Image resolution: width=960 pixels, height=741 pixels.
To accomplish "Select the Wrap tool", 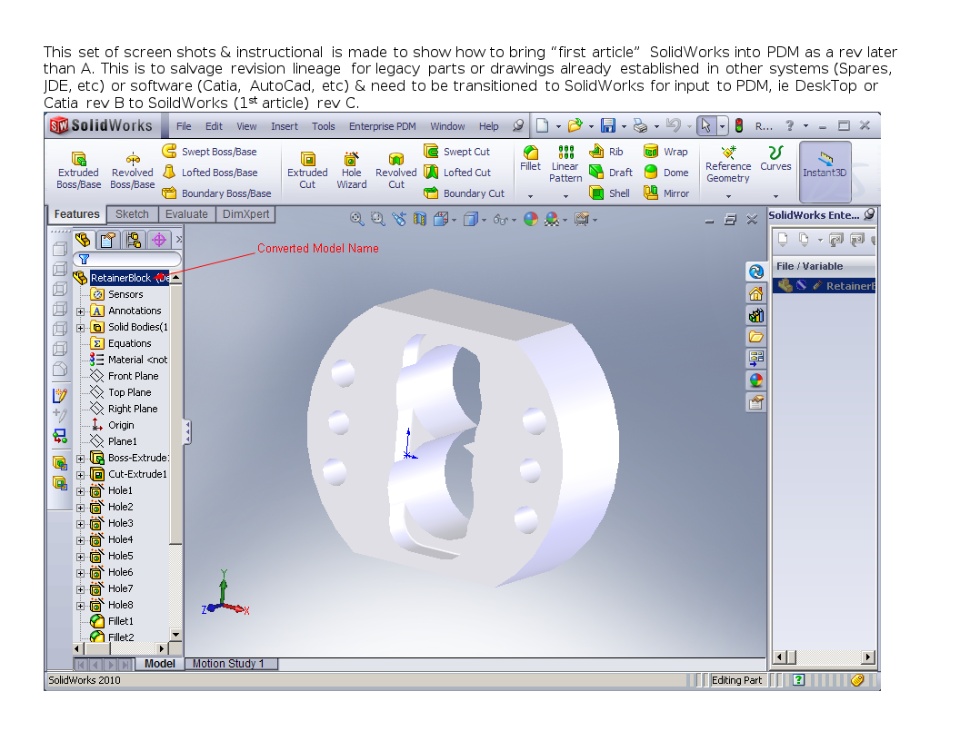I will [666, 151].
